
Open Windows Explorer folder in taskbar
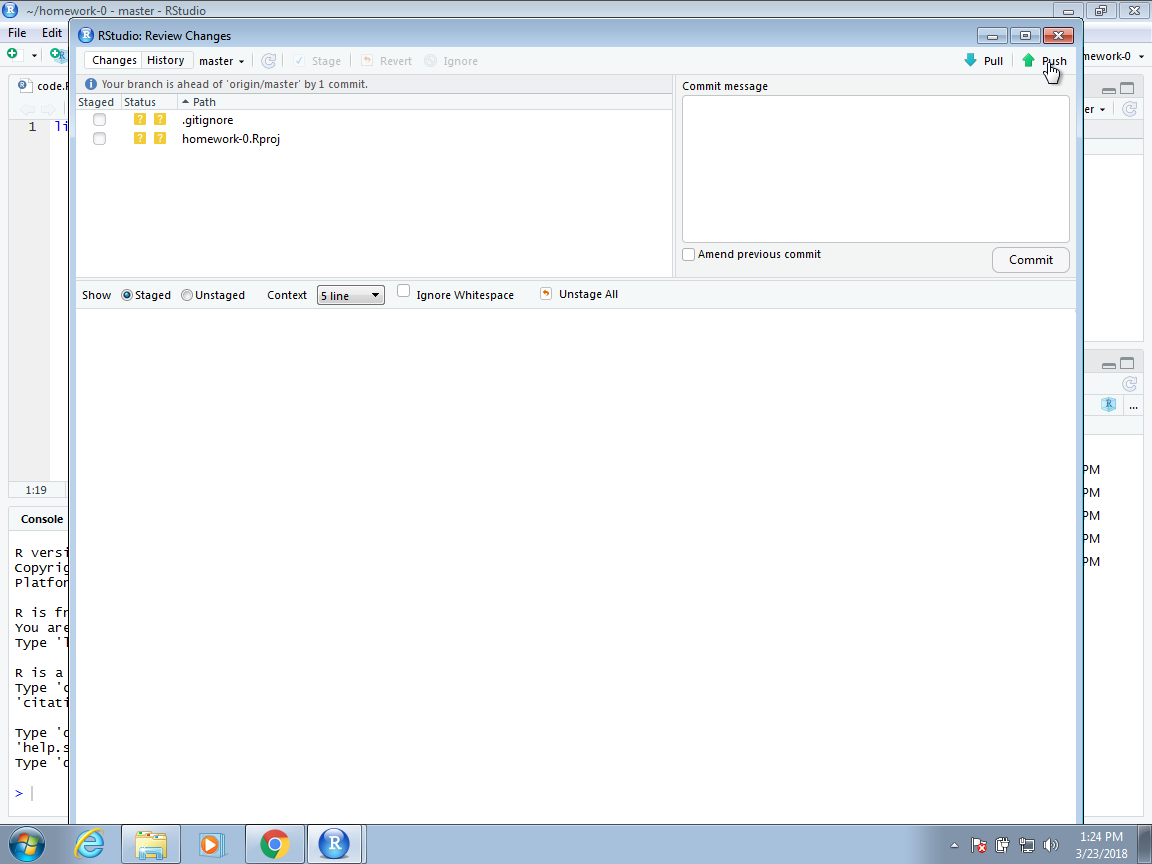click(151, 844)
